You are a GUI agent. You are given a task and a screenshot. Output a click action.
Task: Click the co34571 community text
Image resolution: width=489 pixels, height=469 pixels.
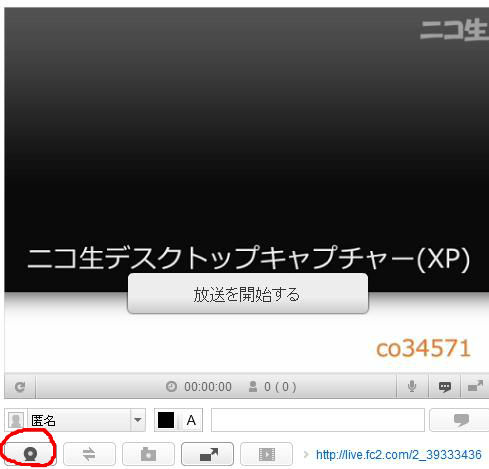point(423,348)
